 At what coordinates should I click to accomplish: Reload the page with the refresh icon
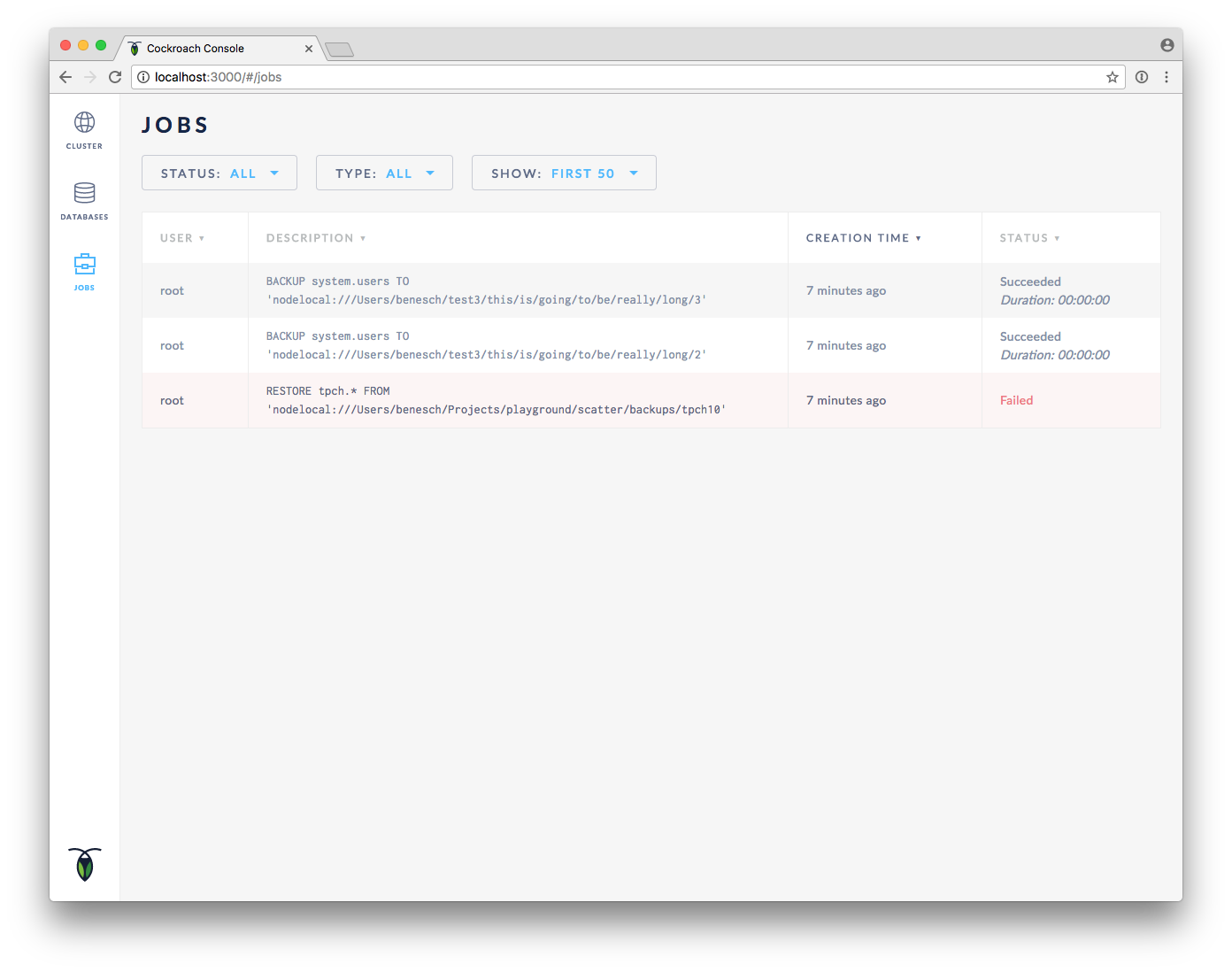[x=115, y=77]
